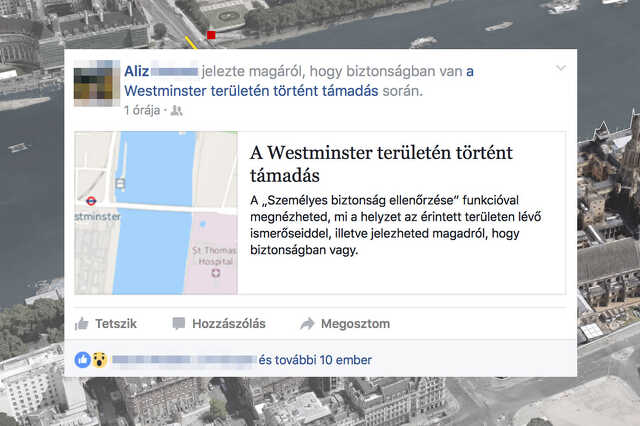Click the wow reaction emoji icon
Screen dimensions: 640x426
click(99, 360)
